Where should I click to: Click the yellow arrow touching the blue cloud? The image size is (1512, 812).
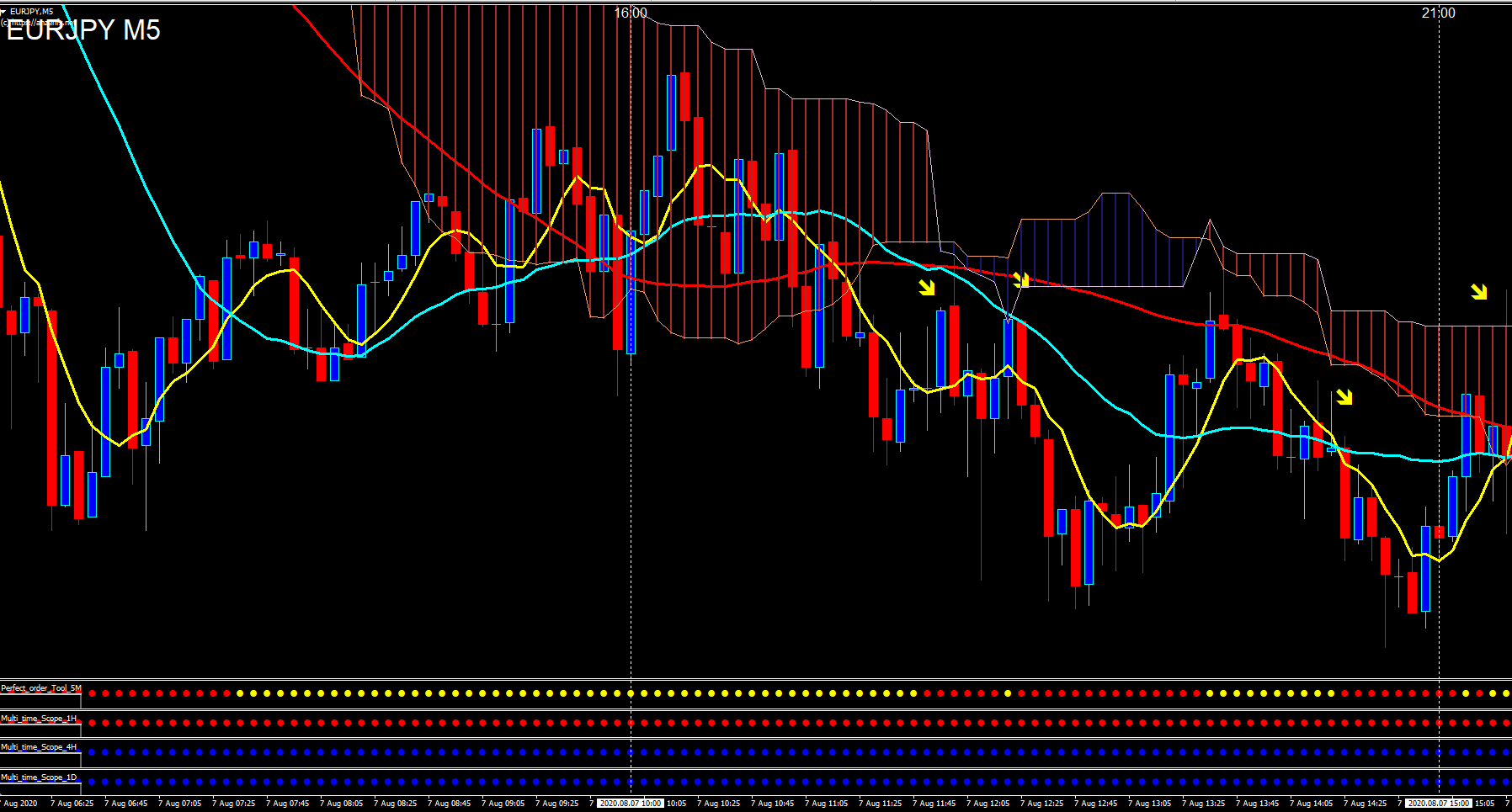point(1020,279)
